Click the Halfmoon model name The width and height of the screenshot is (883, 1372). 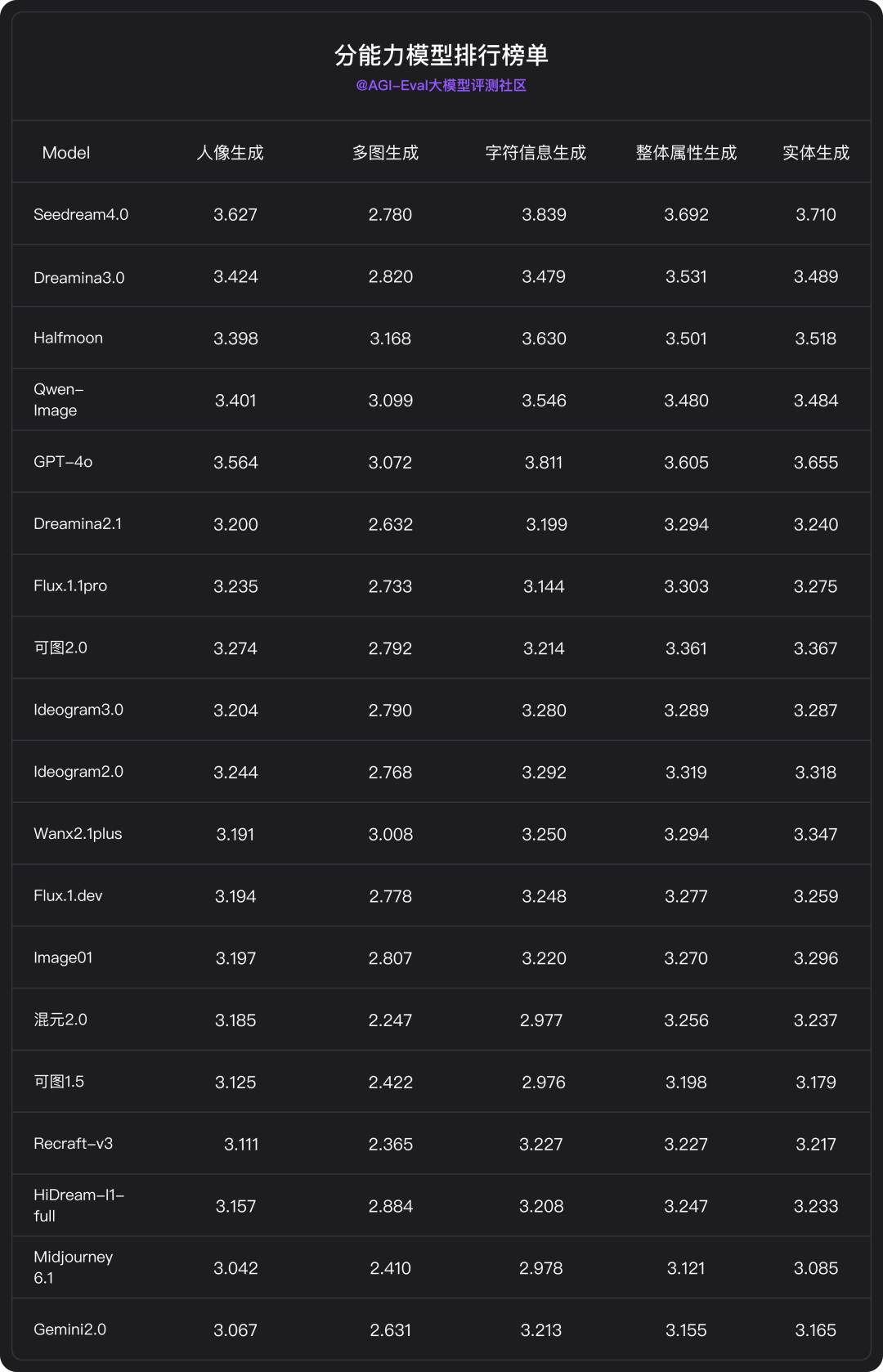[68, 339]
